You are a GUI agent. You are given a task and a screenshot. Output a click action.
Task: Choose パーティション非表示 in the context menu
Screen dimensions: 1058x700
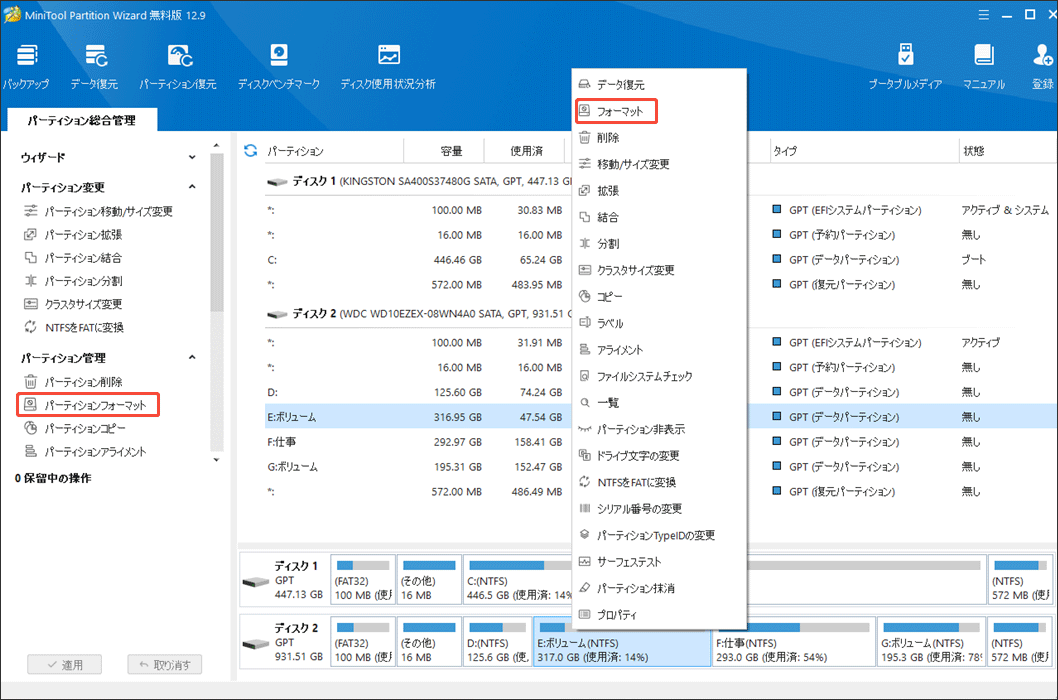(x=659, y=429)
